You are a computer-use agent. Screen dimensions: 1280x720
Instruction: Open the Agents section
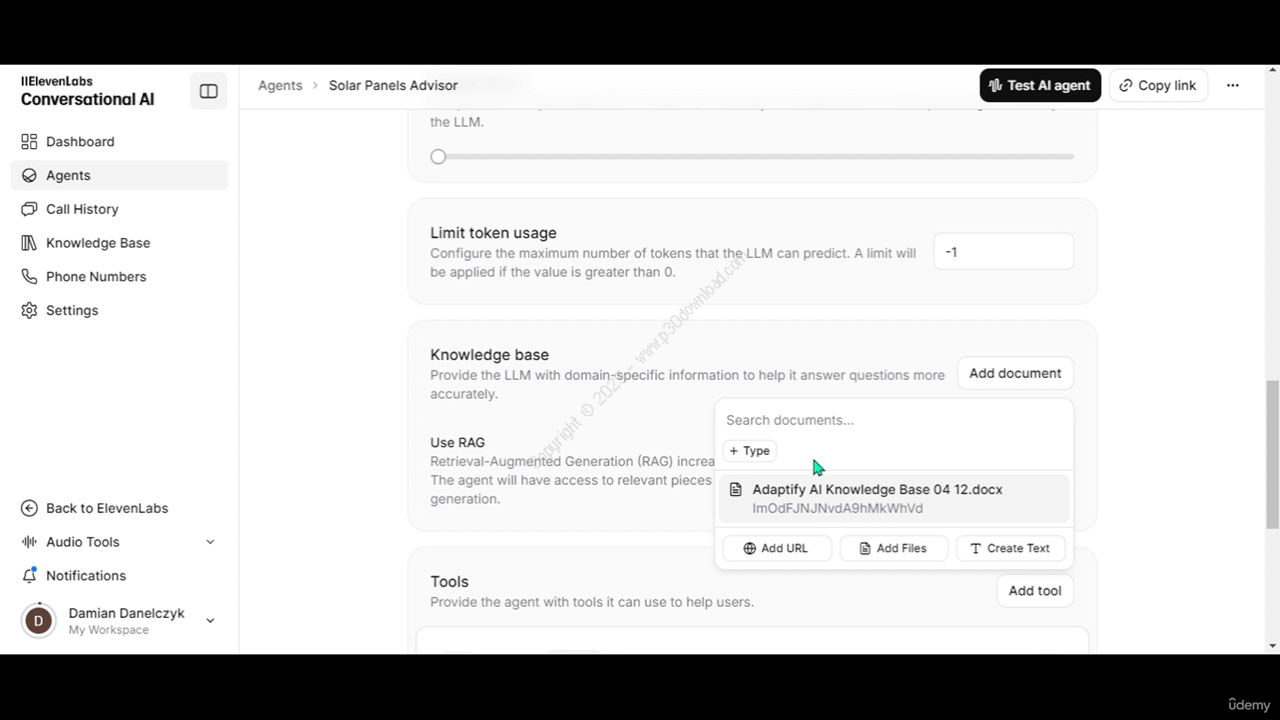[x=119, y=175]
